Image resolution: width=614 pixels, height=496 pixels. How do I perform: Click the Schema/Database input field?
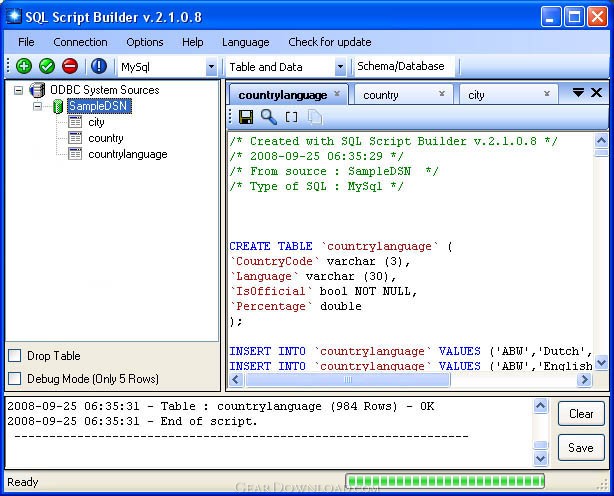click(404, 66)
